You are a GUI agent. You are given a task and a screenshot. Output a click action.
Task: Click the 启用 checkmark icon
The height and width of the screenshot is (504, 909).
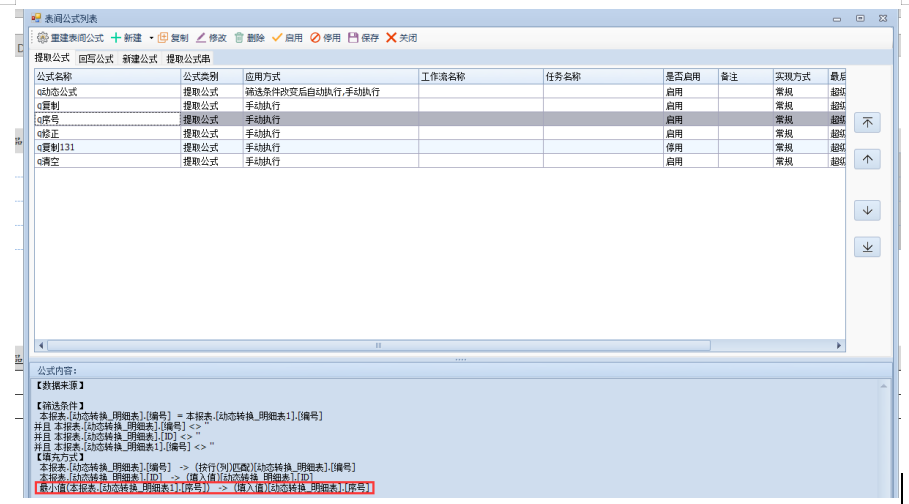click(277, 38)
